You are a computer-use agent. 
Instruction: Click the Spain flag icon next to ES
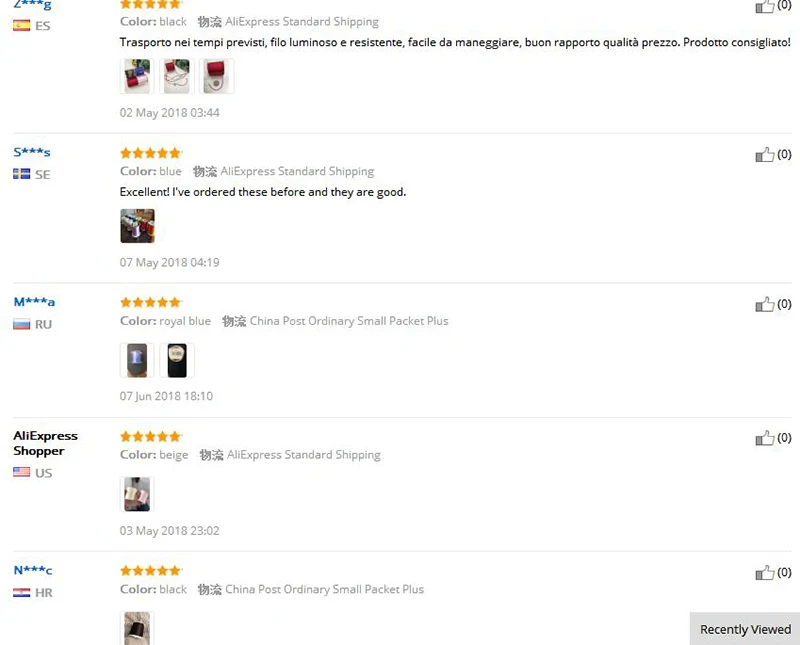pos(21,26)
